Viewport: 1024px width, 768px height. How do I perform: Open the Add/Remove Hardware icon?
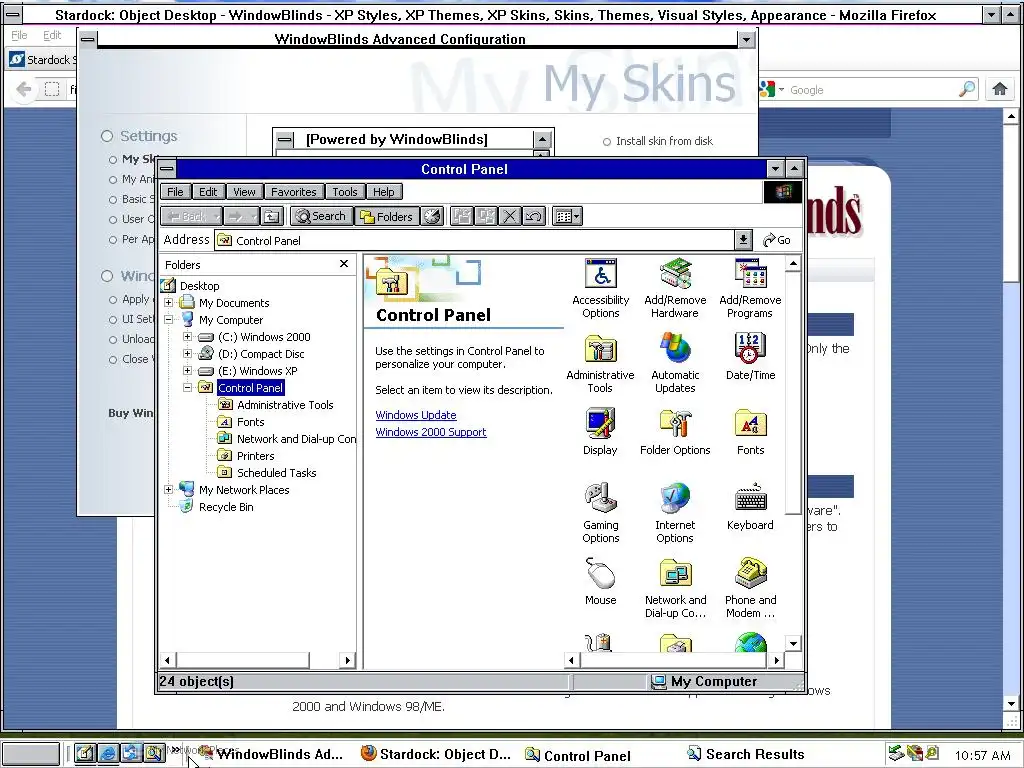click(675, 288)
